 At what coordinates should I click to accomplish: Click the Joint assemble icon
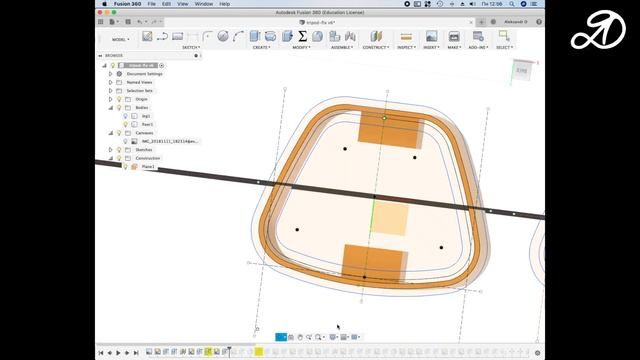(350, 36)
